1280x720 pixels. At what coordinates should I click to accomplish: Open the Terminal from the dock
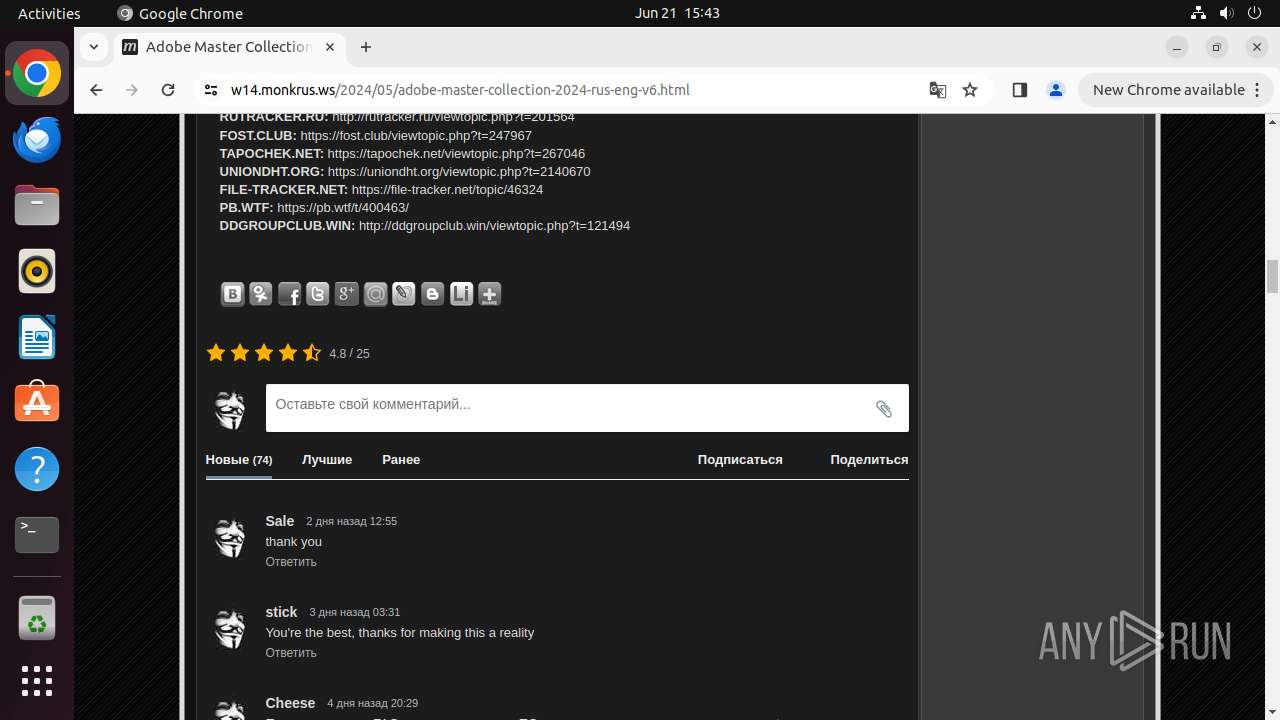coord(37,535)
